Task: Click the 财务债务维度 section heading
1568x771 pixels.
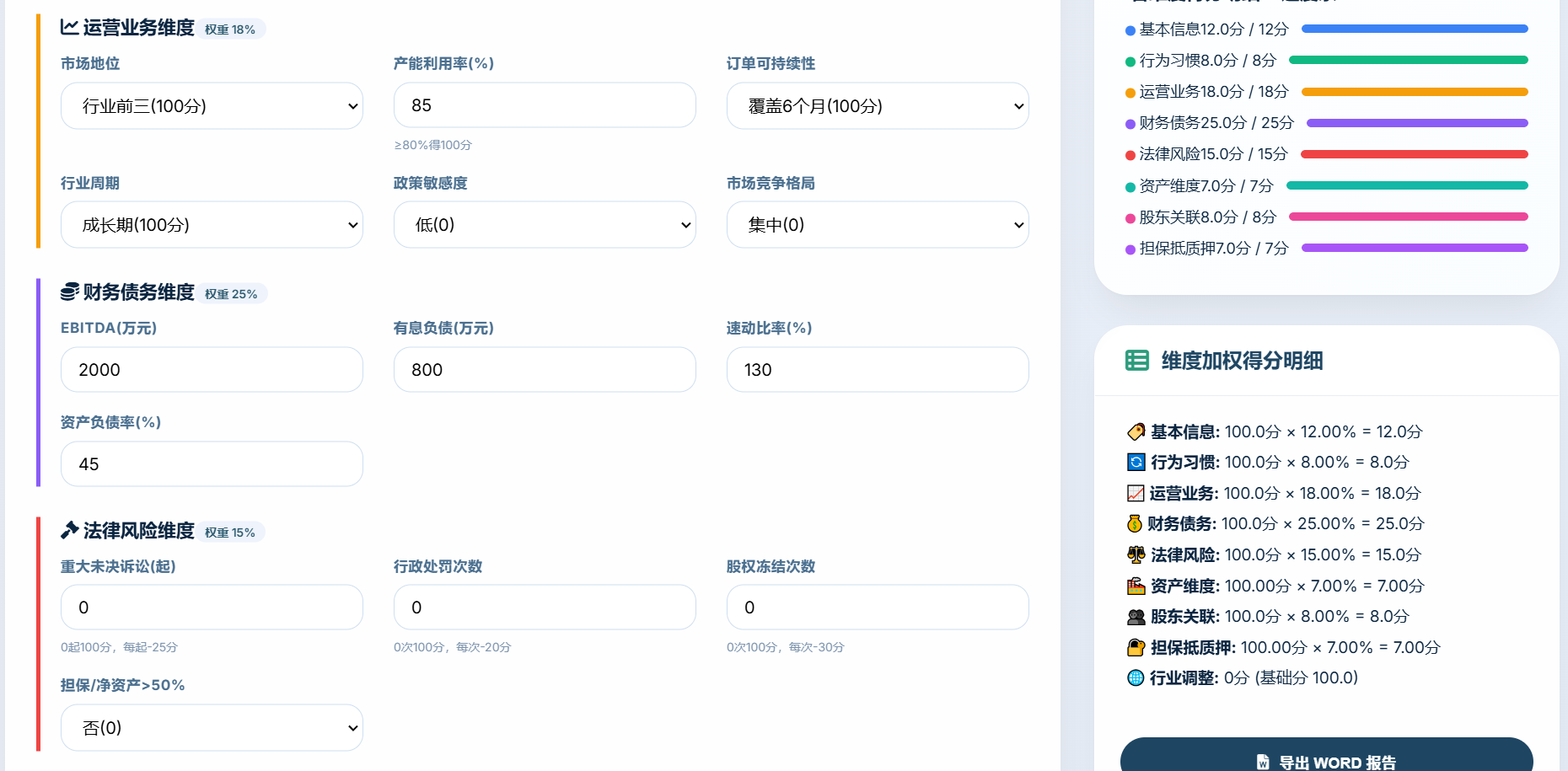Action: tap(138, 292)
